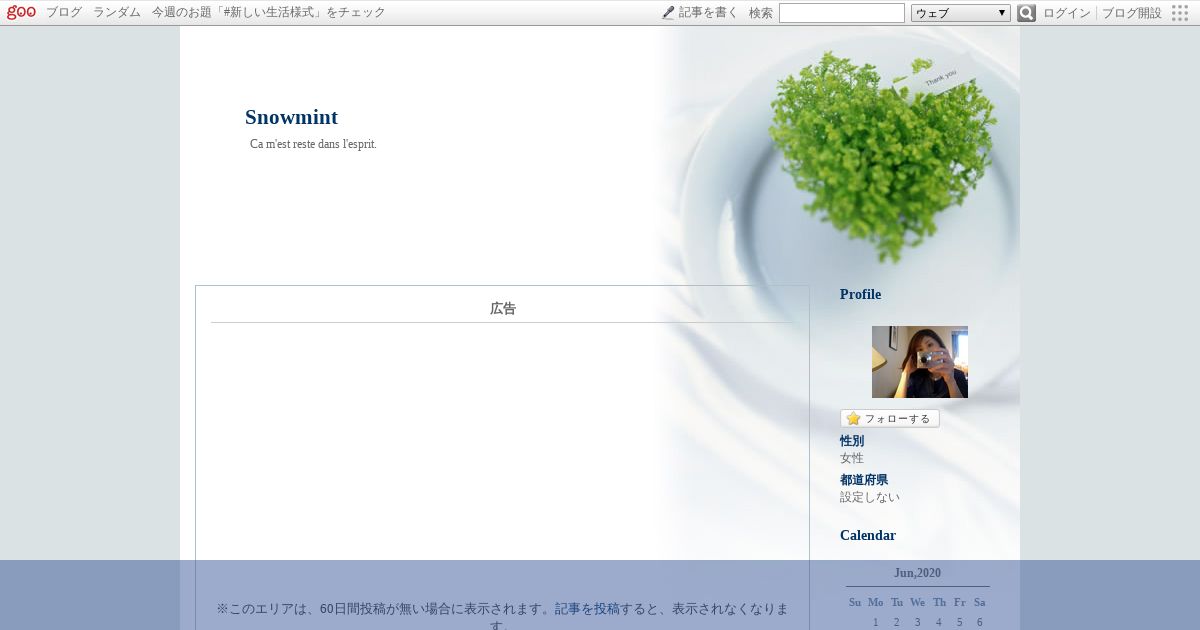Click the ログイン link
The width and height of the screenshot is (1200, 630).
pos(1067,13)
